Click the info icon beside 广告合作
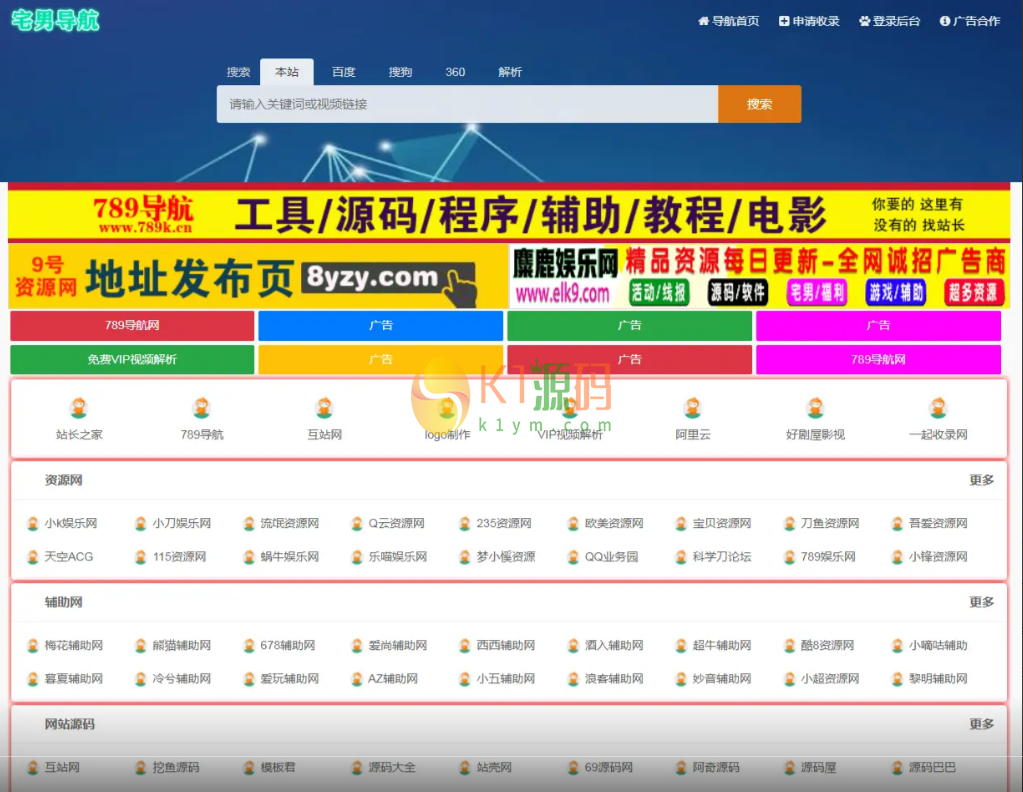The image size is (1023, 792). point(944,21)
